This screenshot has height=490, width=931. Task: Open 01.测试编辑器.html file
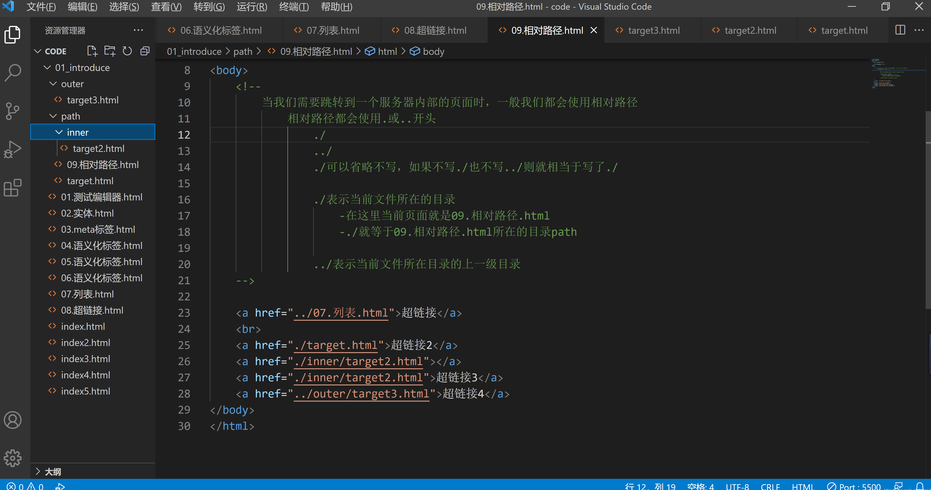[93, 197]
